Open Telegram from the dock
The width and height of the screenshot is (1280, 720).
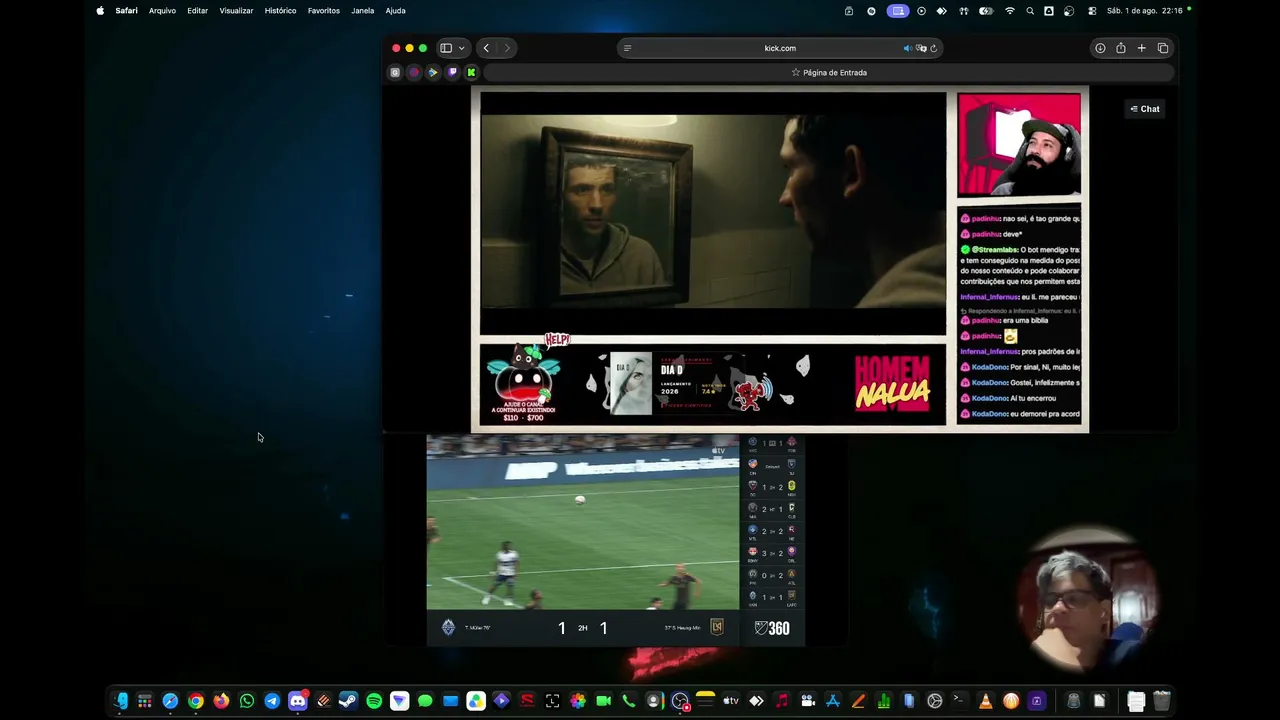click(272, 701)
